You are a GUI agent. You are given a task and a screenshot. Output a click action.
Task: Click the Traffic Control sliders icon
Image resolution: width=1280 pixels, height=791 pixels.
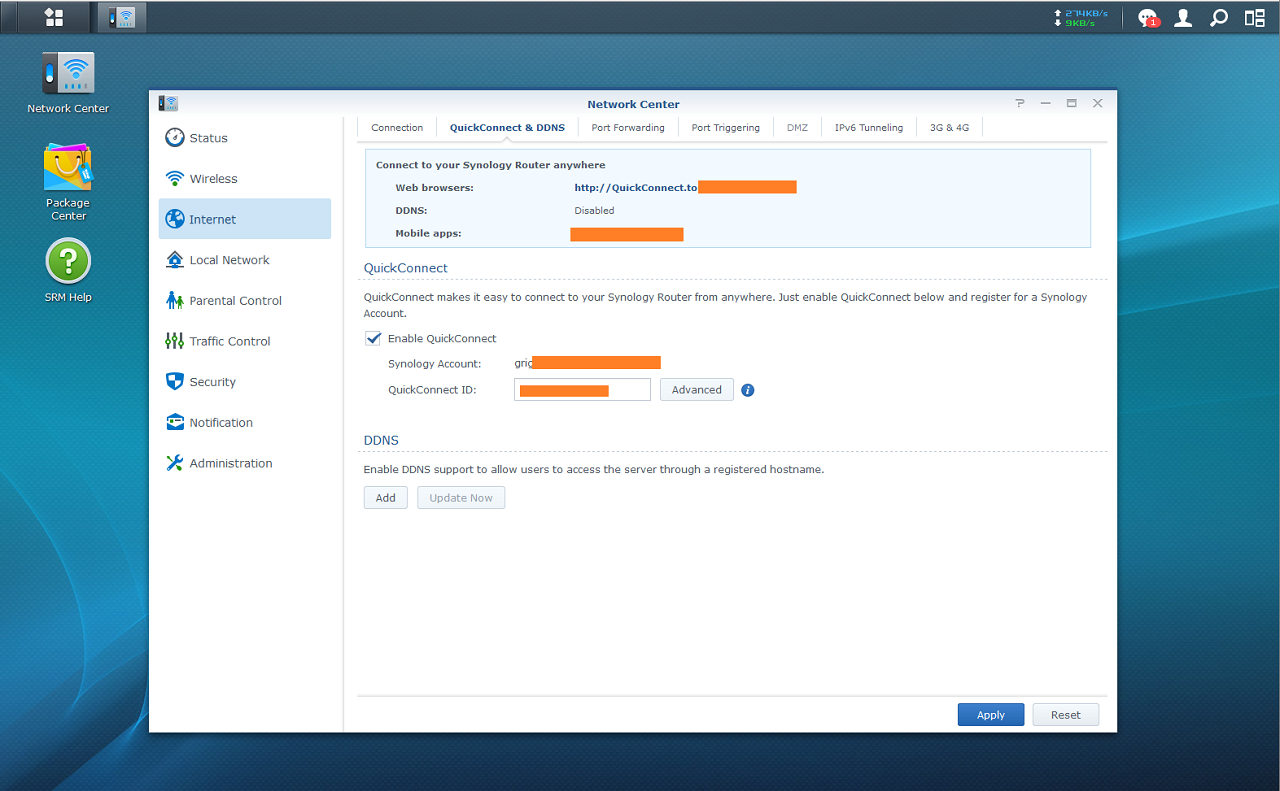tap(175, 341)
